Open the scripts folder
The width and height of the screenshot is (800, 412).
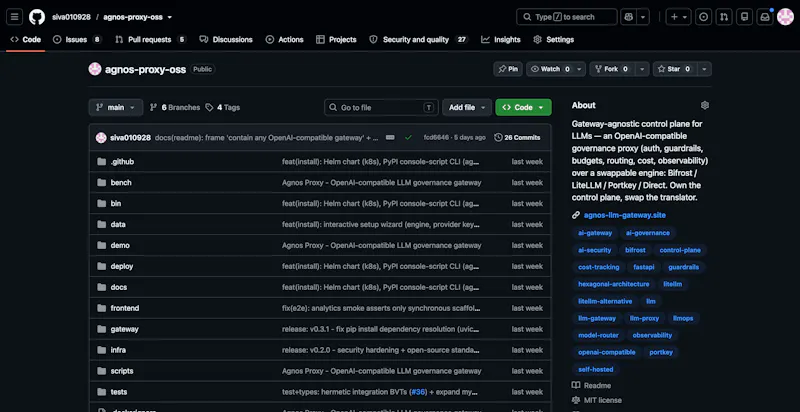click(122, 371)
